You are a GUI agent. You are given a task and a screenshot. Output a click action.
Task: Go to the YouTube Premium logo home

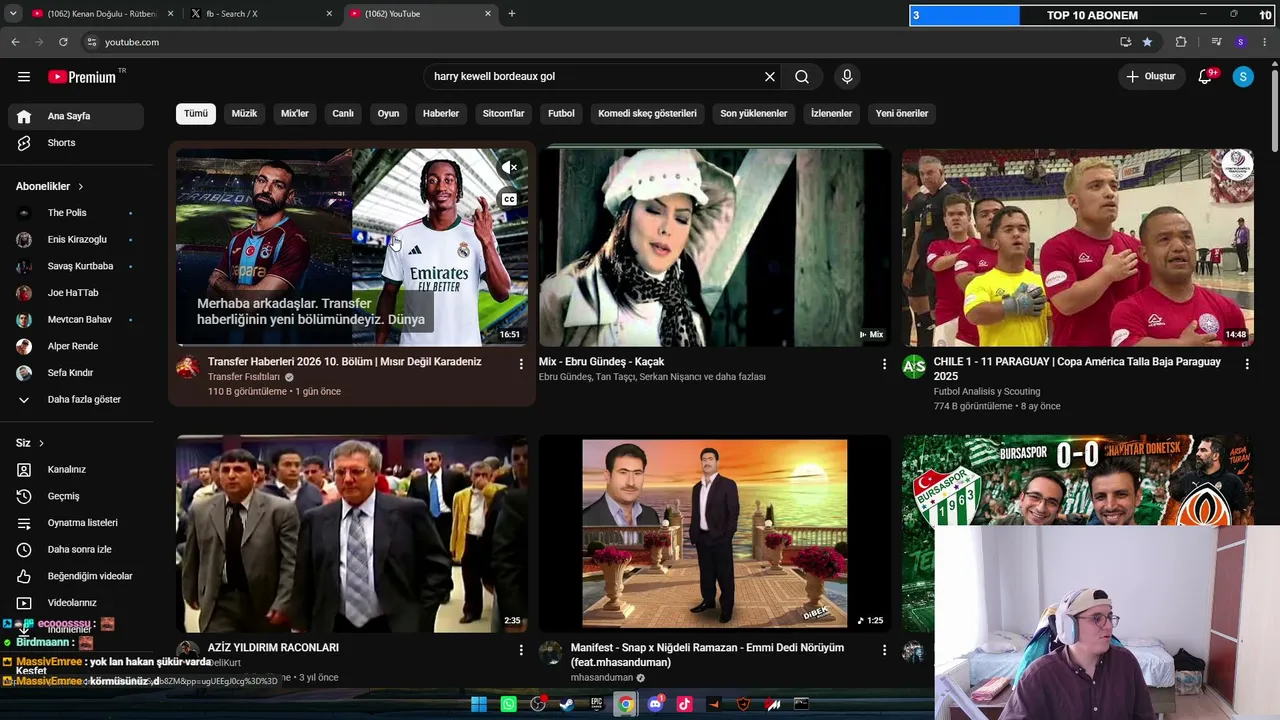pyautogui.click(x=83, y=77)
